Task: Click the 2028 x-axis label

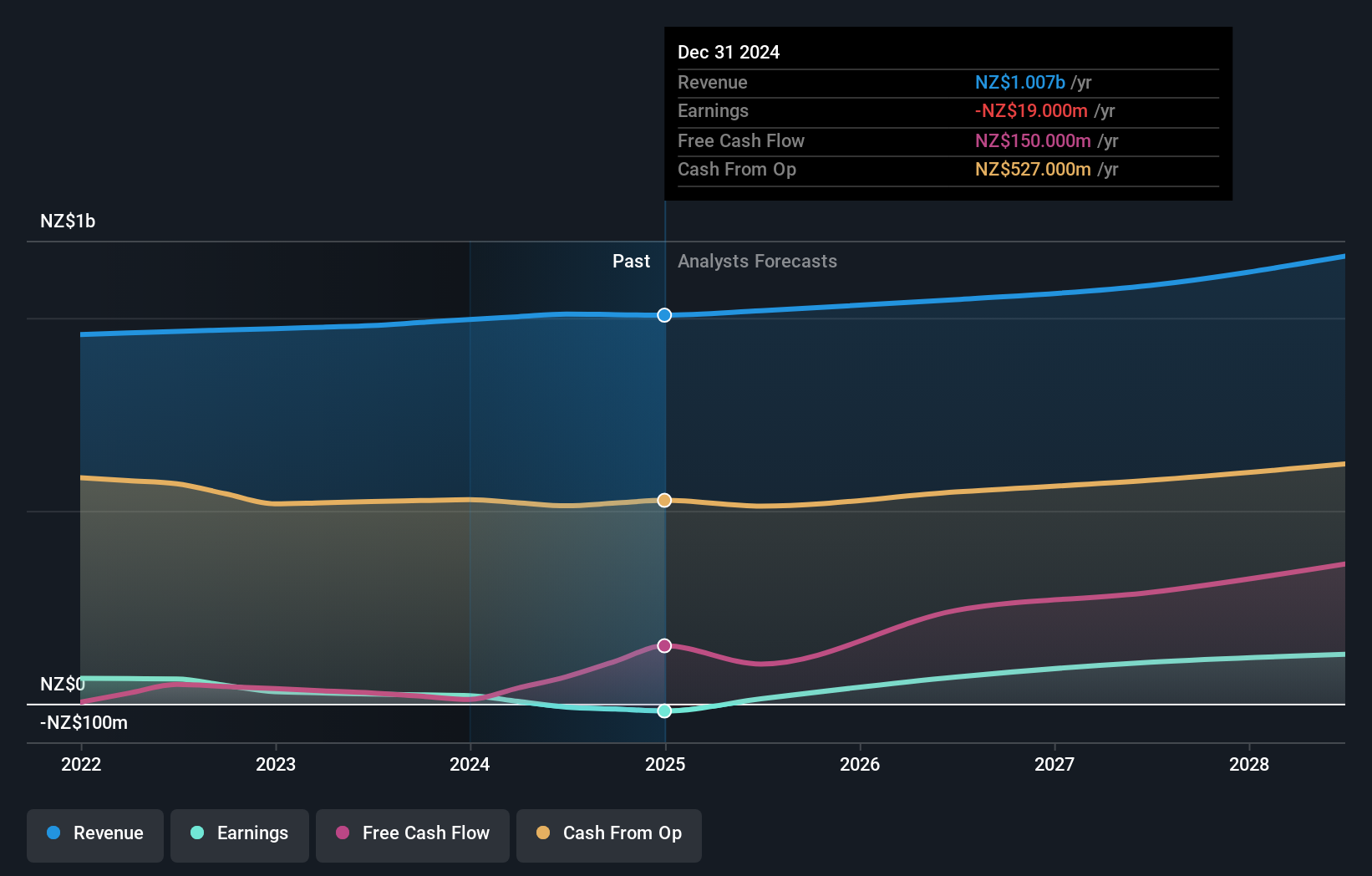Action: click(1249, 764)
